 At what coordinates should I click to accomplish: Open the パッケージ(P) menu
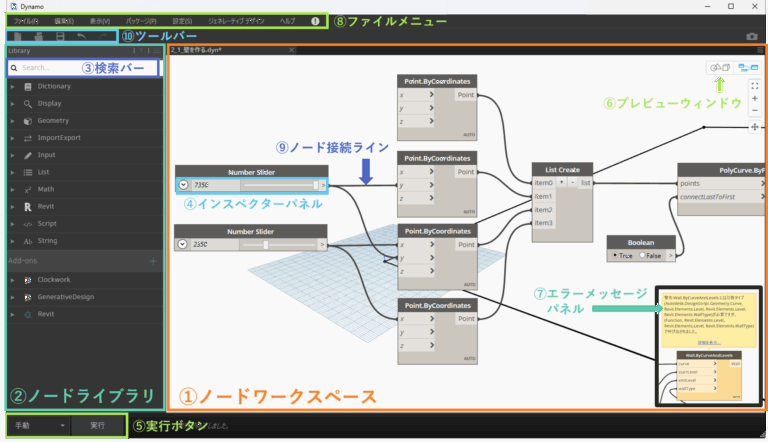click(x=141, y=21)
